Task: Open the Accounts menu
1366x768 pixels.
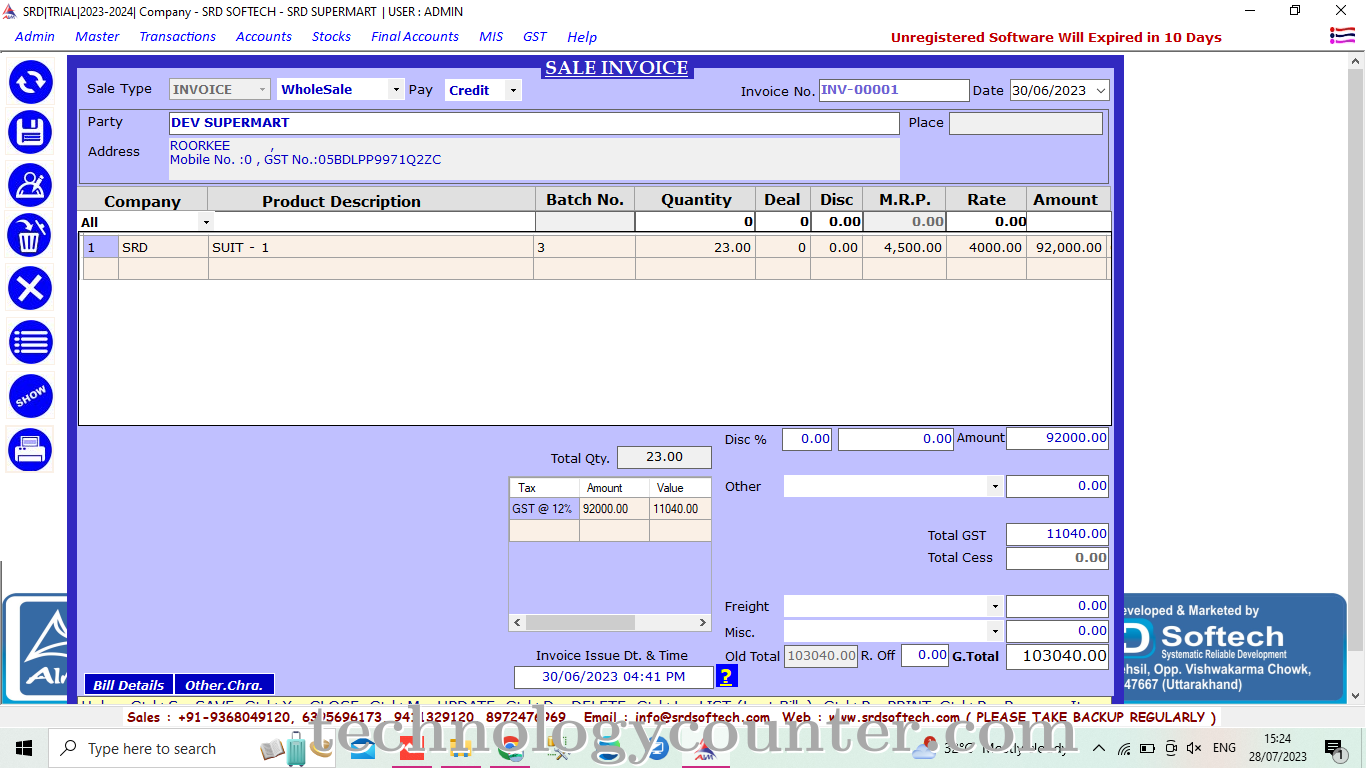Action: coord(264,37)
